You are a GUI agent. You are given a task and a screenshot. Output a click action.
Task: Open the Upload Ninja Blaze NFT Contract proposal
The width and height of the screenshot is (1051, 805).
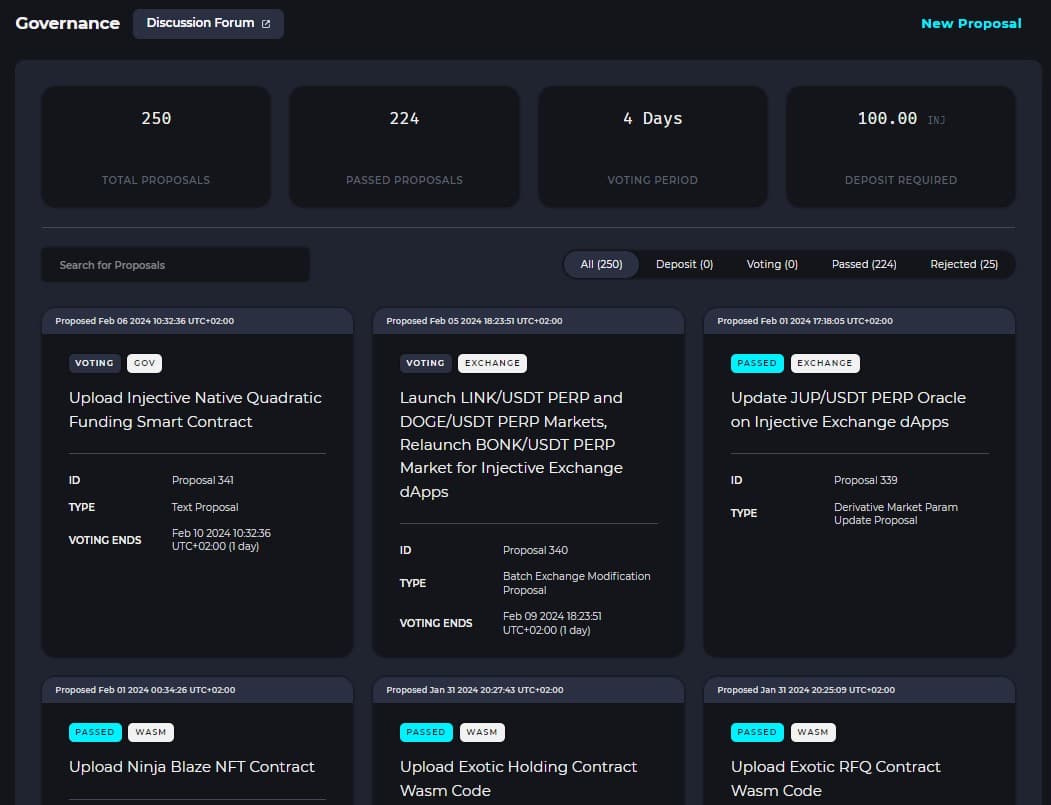pyautogui.click(x=192, y=766)
